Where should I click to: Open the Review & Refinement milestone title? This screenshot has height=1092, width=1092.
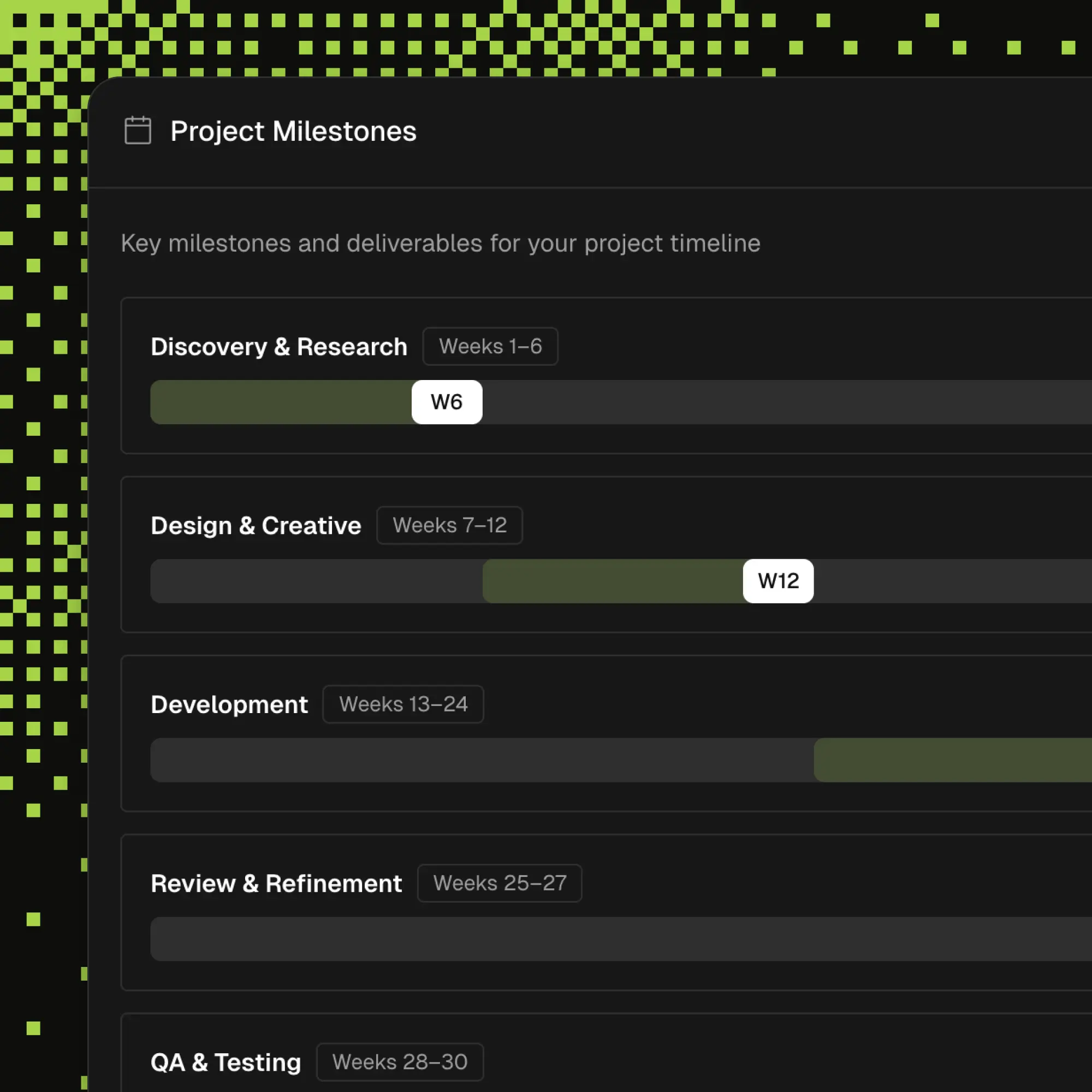276,883
